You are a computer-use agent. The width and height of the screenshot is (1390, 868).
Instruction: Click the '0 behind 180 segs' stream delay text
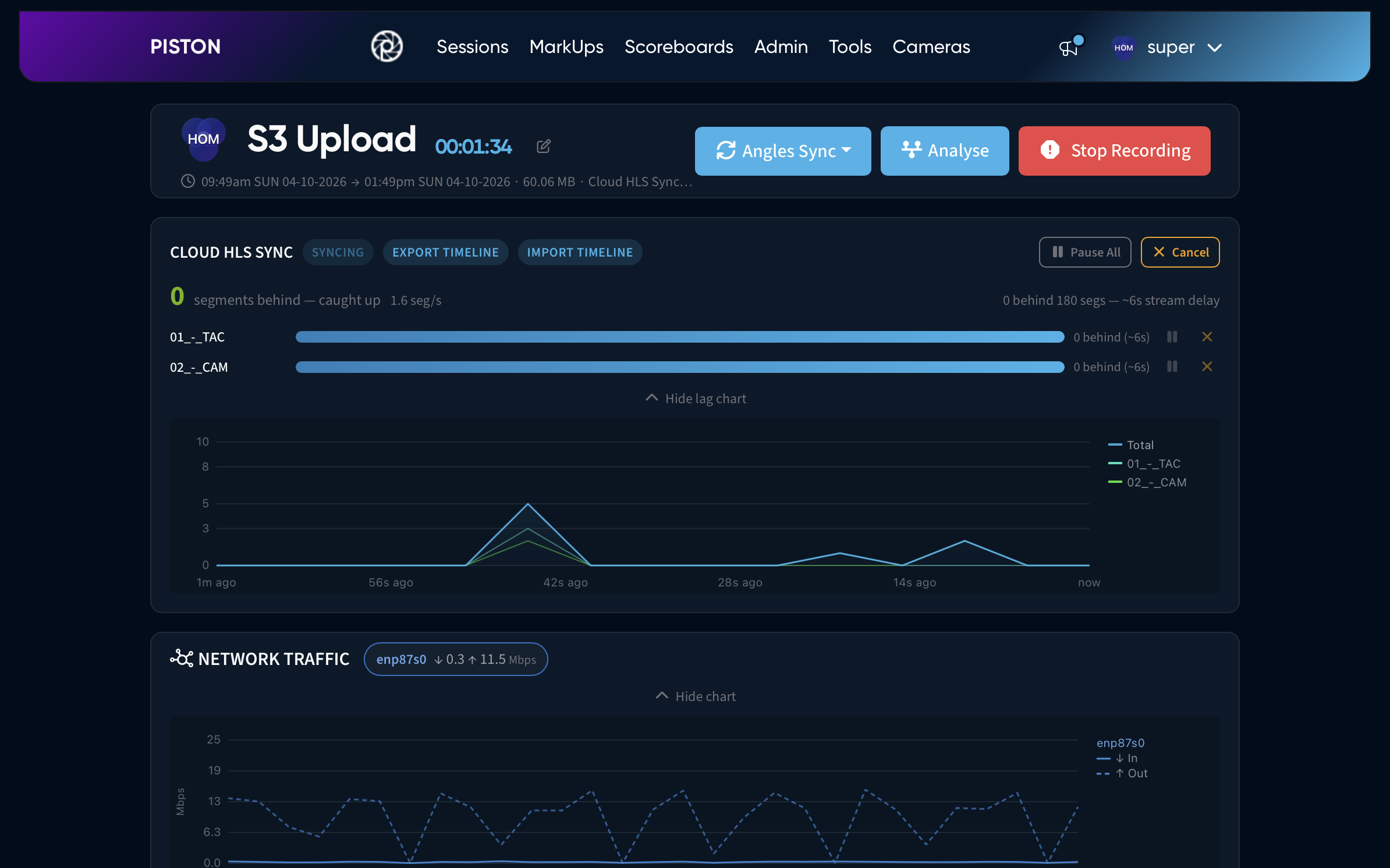[x=1111, y=300]
